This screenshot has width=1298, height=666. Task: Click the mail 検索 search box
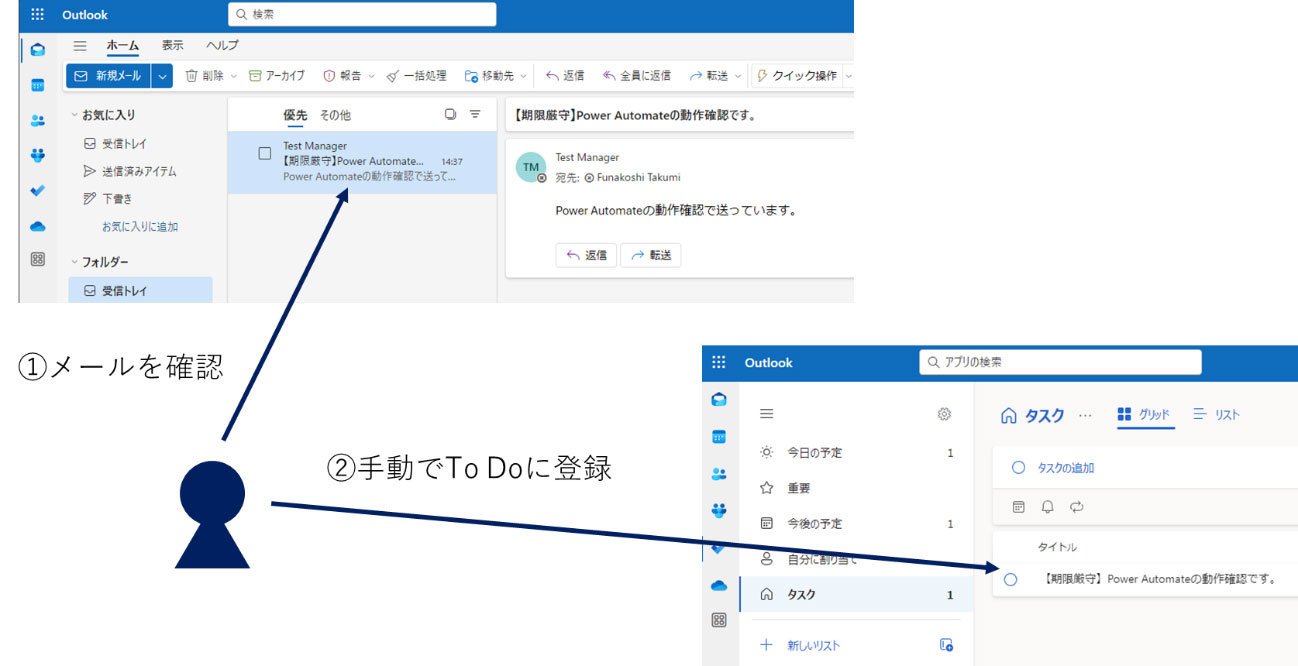(362, 14)
